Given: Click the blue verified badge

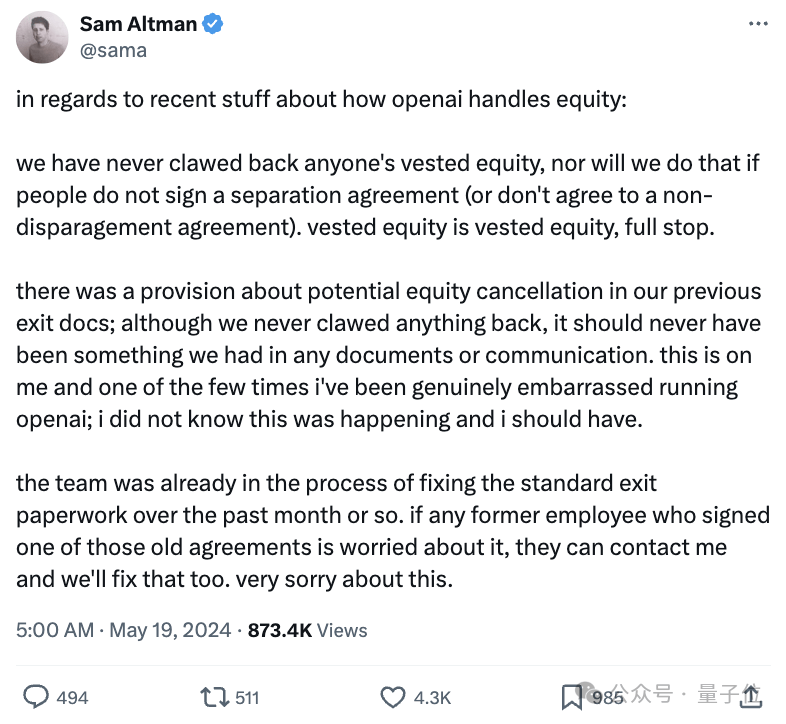Looking at the screenshot, I should [x=212, y=25].
